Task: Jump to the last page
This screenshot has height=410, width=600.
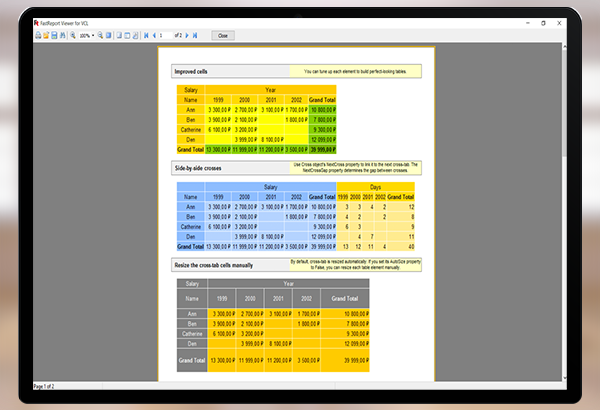Action: coord(195,35)
